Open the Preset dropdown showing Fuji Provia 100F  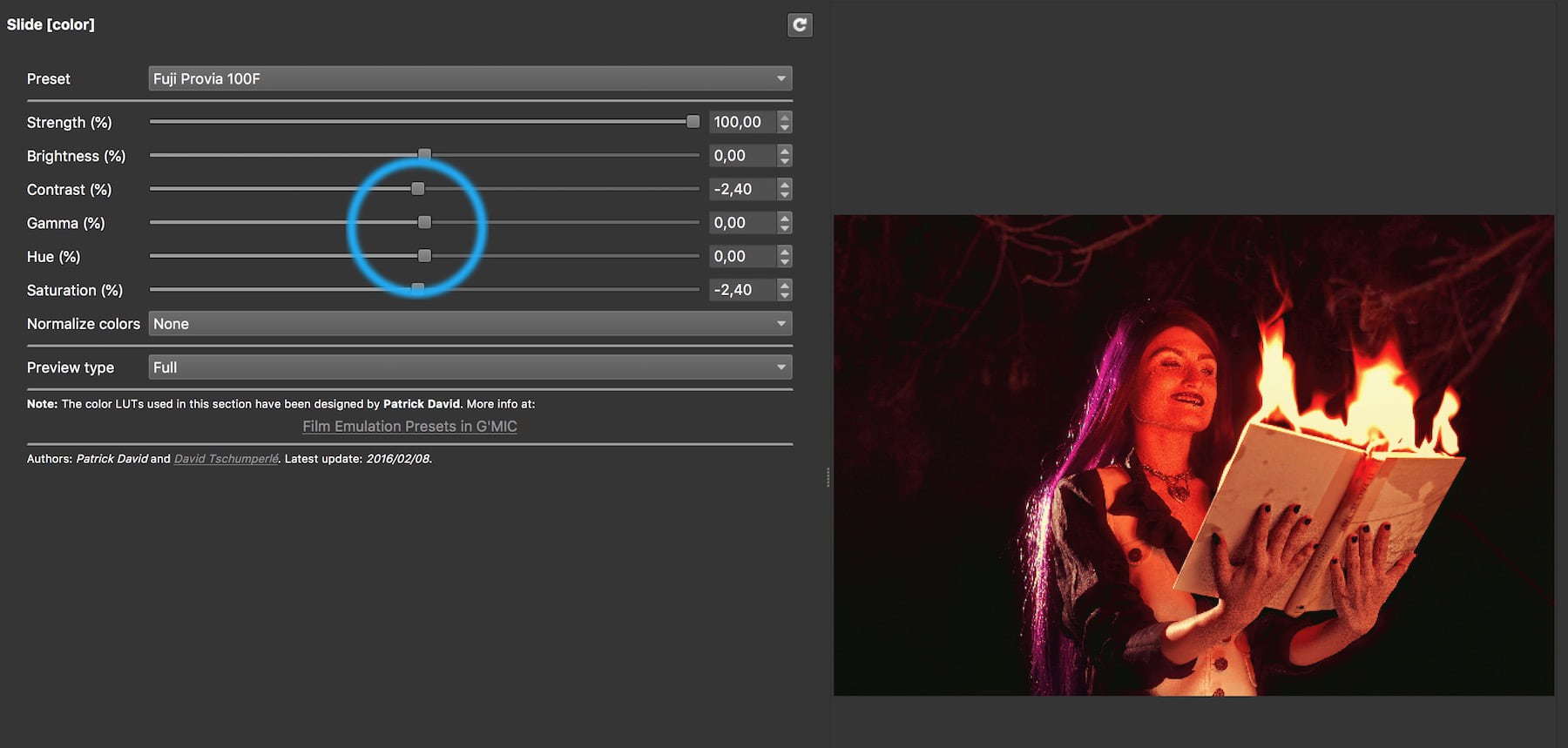(x=470, y=79)
